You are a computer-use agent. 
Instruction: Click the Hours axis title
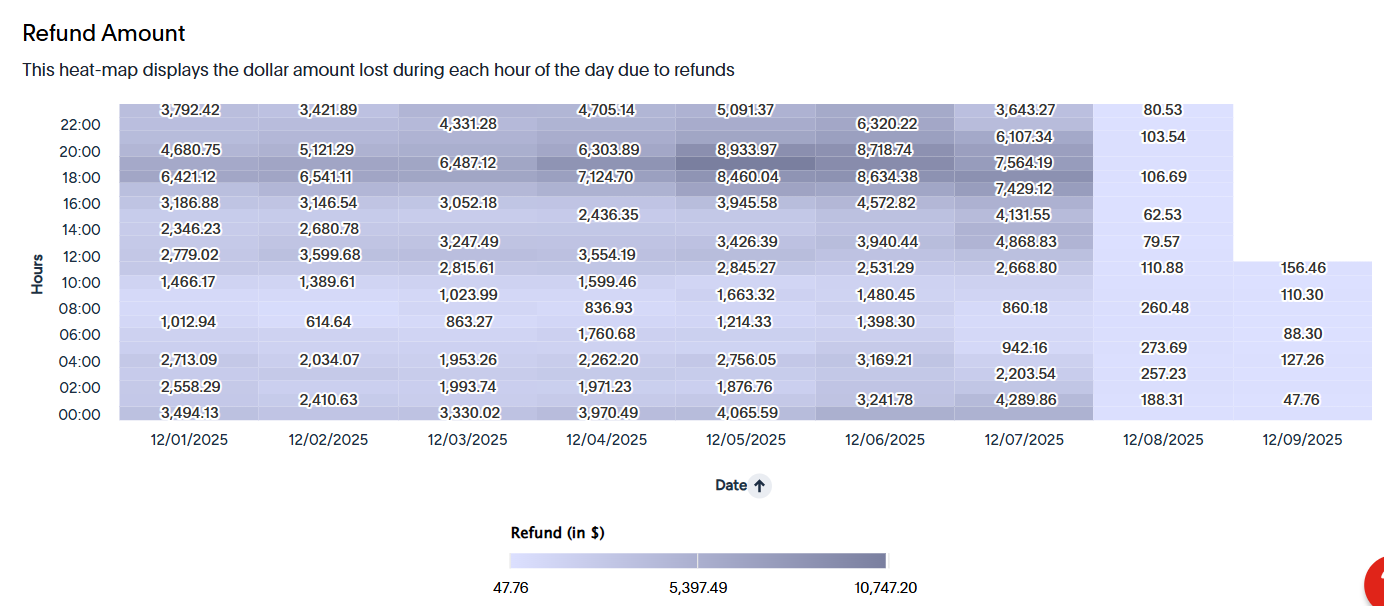click(38, 272)
